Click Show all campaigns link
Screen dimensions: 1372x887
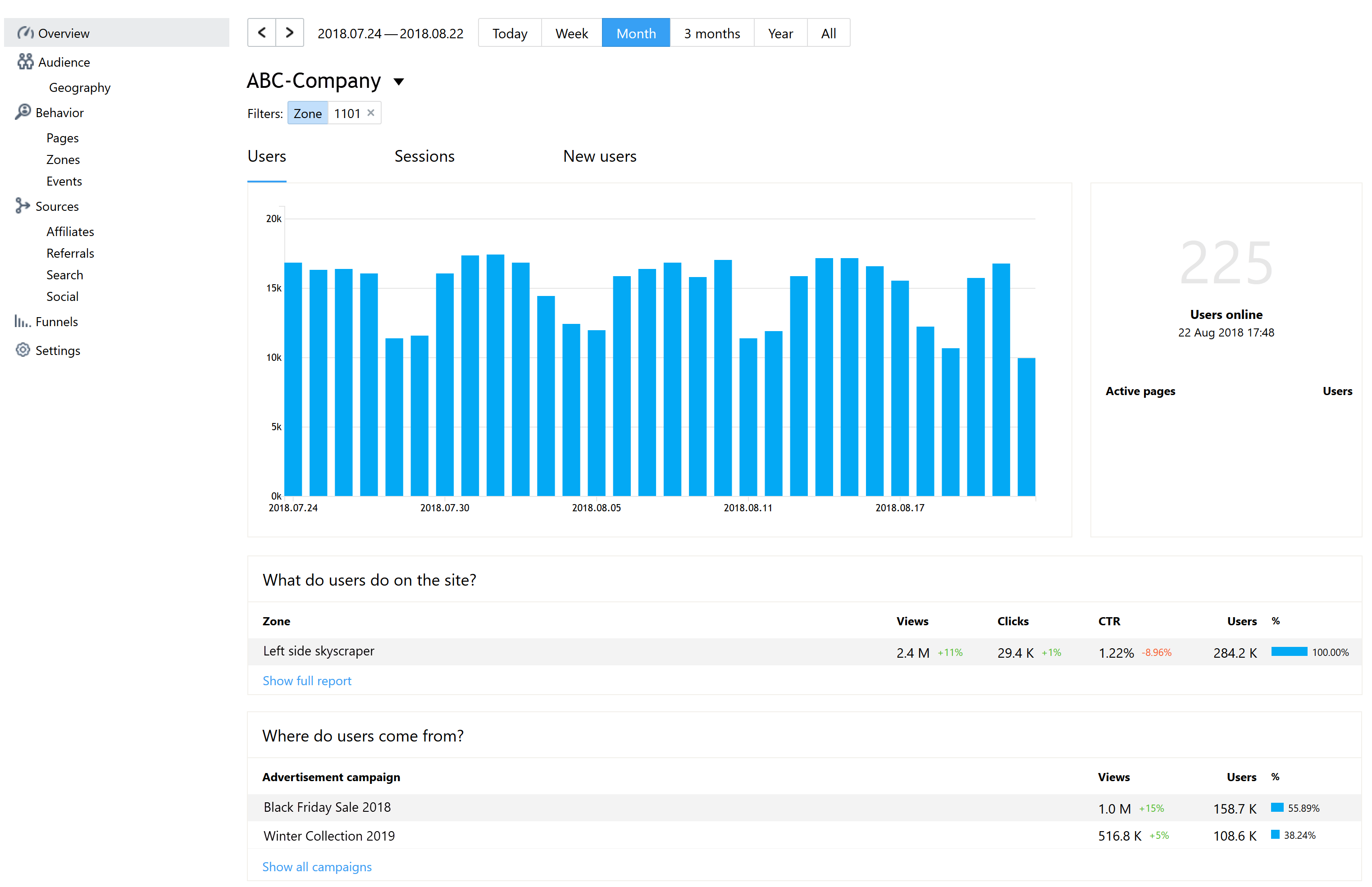pyautogui.click(x=316, y=866)
